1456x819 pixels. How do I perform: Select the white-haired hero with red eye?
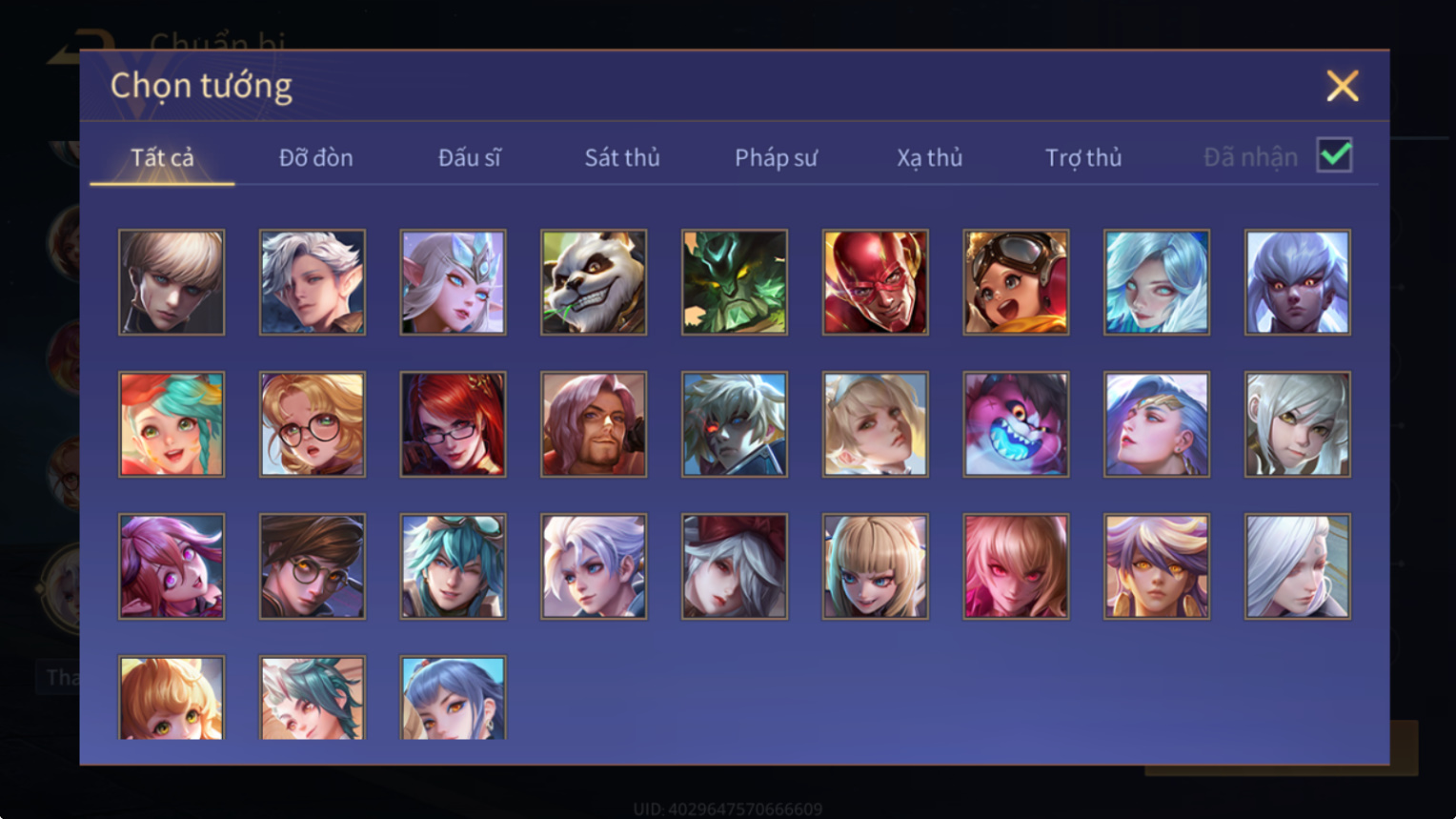click(735, 424)
